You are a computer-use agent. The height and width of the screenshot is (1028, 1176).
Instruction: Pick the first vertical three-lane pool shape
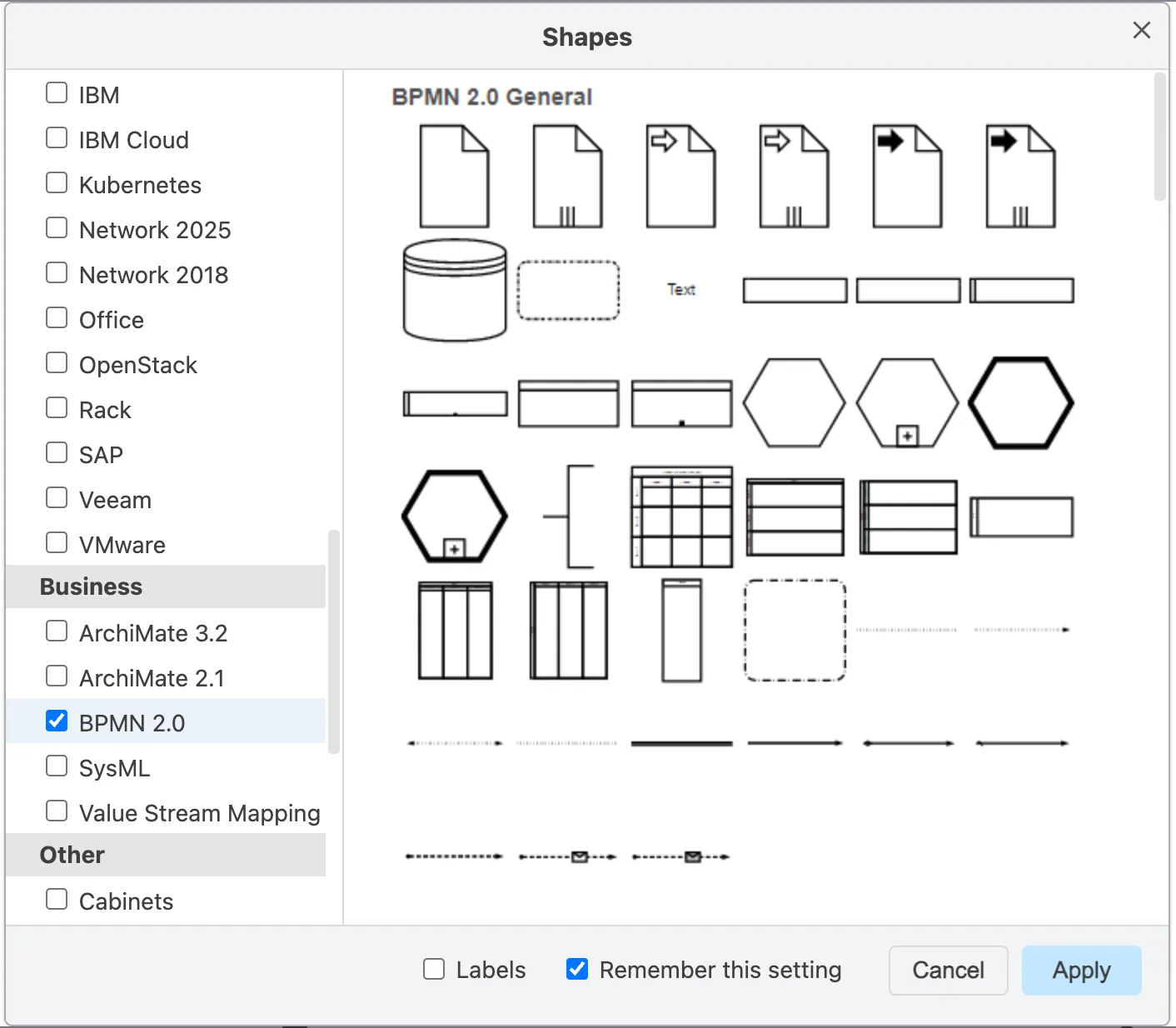pos(455,630)
